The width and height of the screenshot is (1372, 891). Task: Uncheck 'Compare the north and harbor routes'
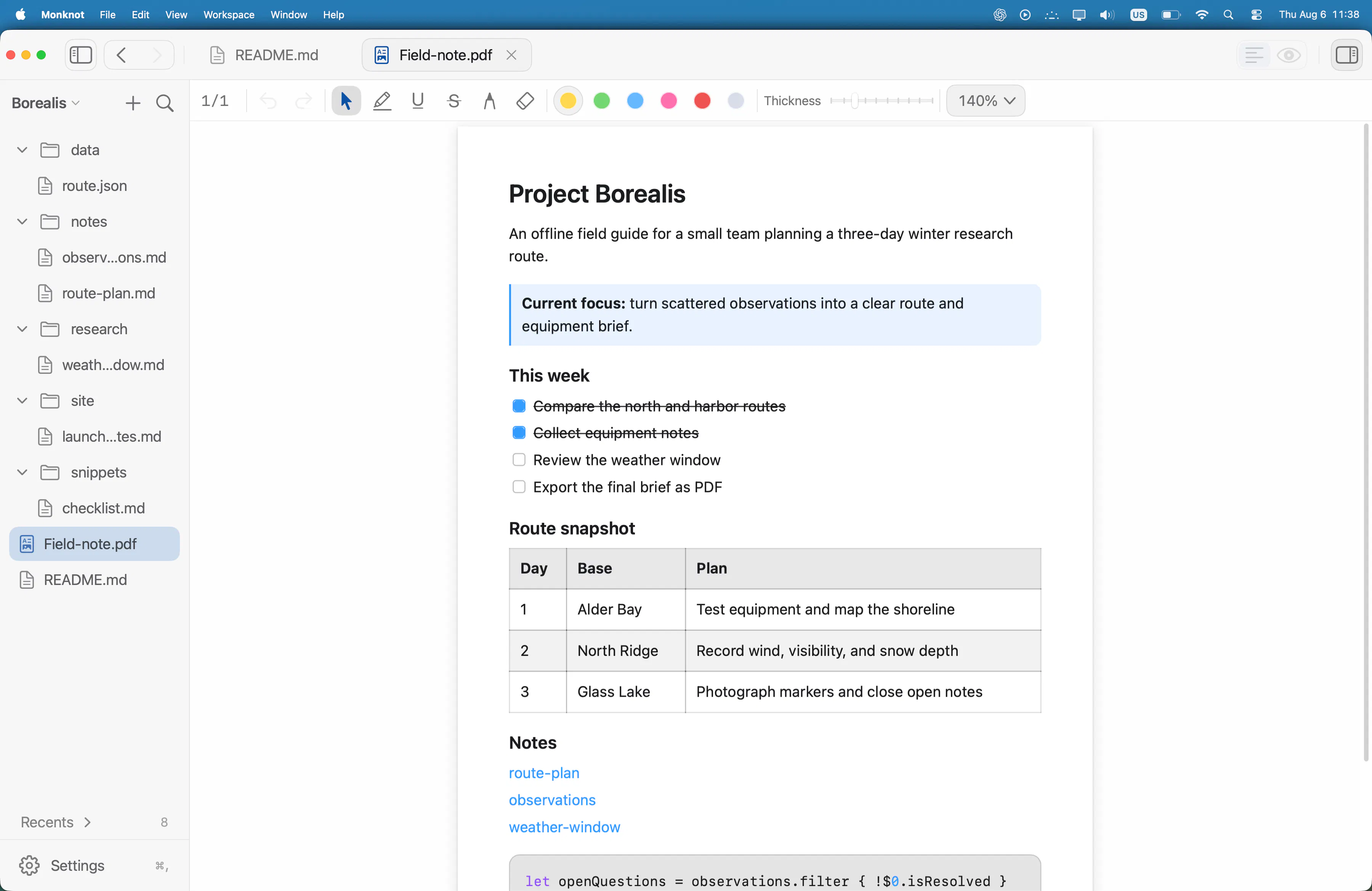pos(519,406)
